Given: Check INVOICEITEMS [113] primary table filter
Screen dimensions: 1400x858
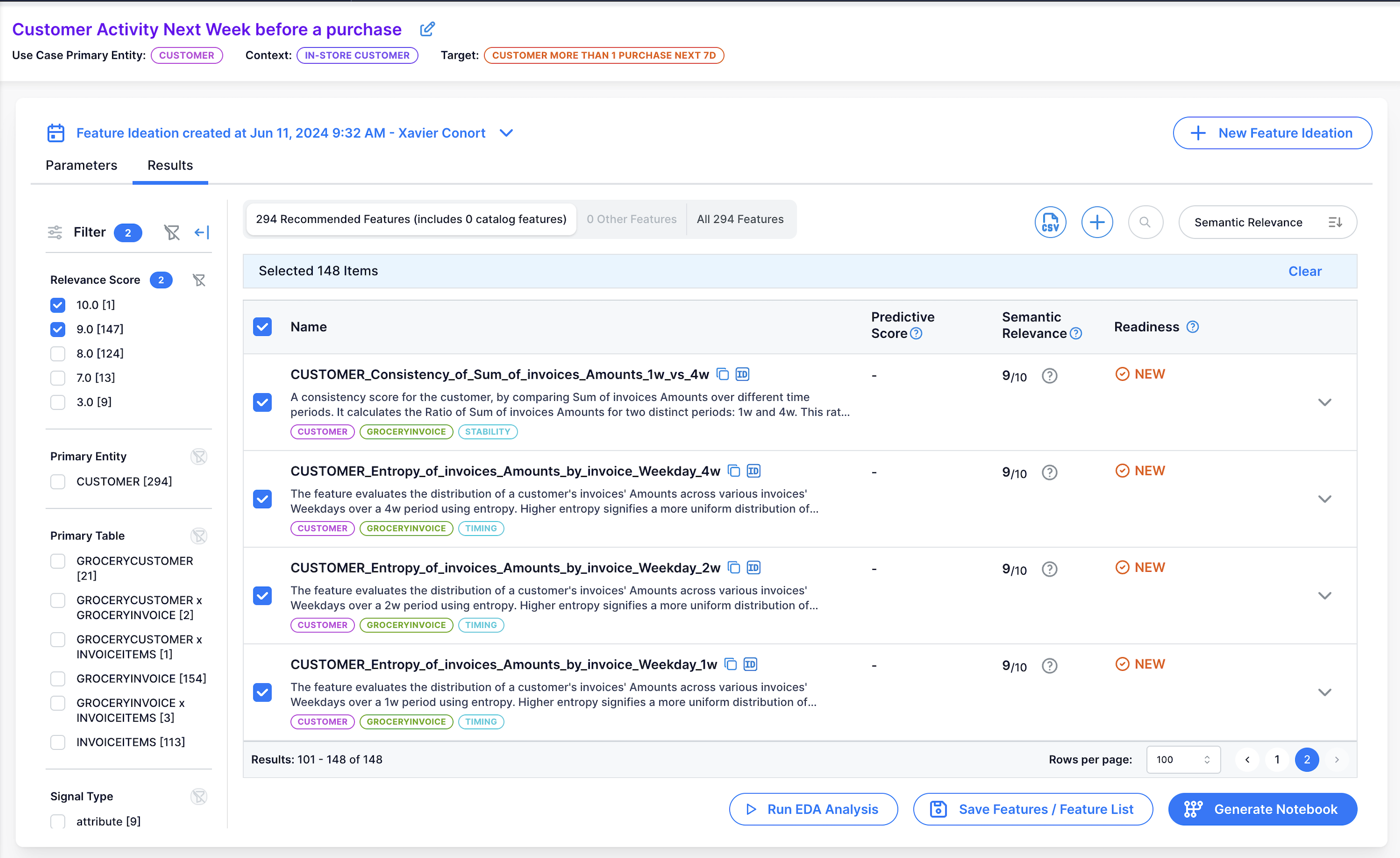Looking at the screenshot, I should (57, 742).
